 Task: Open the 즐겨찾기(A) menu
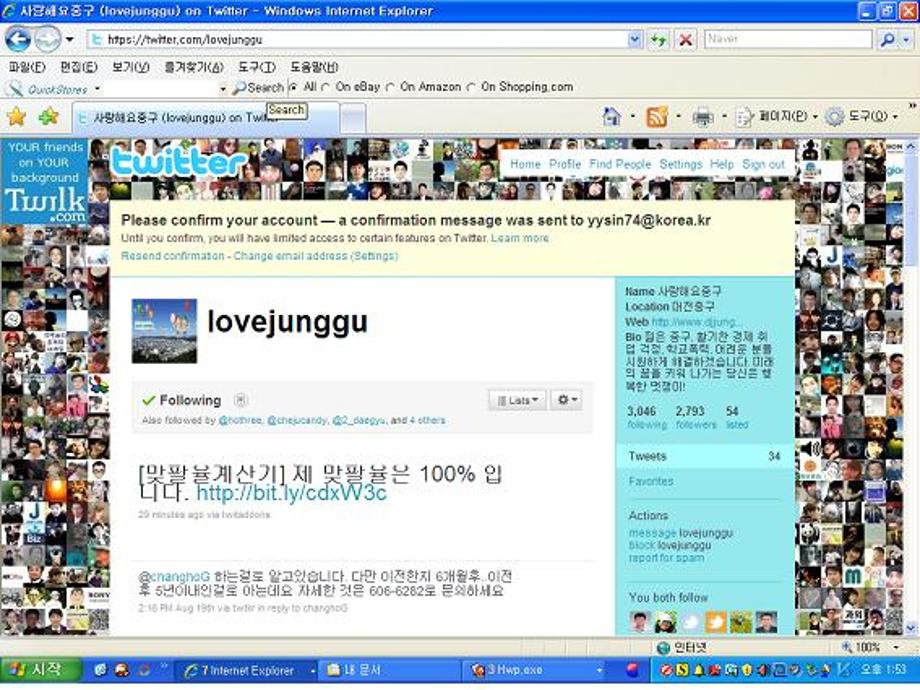(194, 67)
